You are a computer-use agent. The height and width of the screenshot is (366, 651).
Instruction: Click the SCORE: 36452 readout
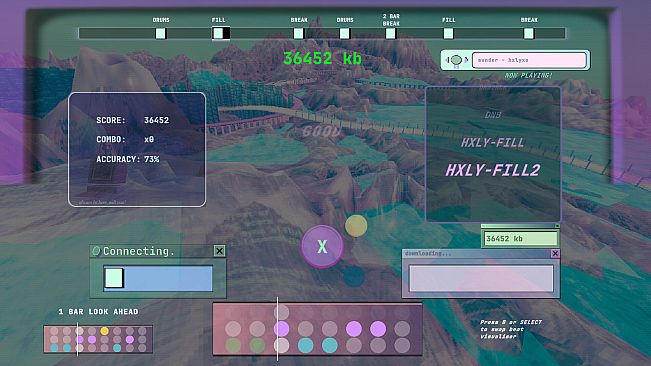click(x=132, y=120)
